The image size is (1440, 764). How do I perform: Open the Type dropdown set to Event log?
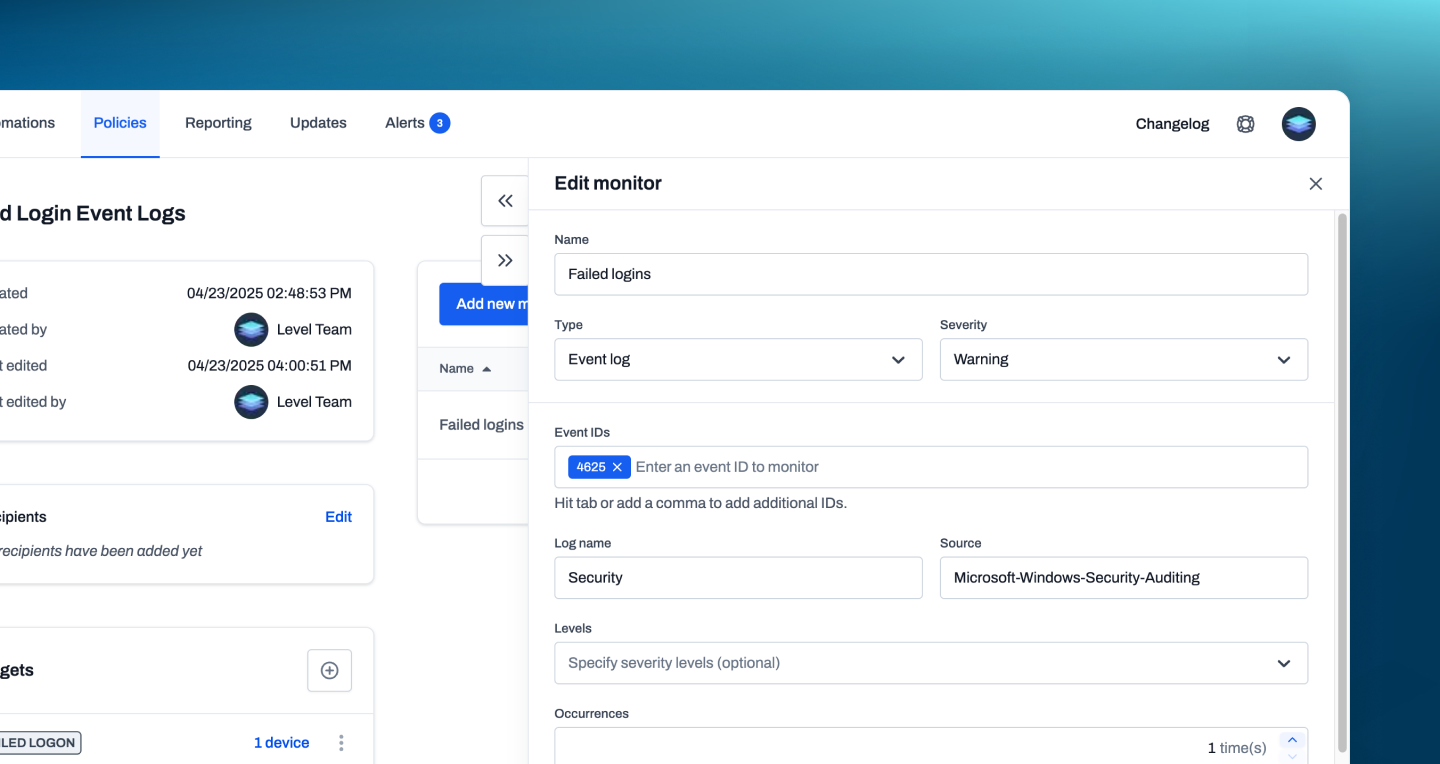[738, 360]
